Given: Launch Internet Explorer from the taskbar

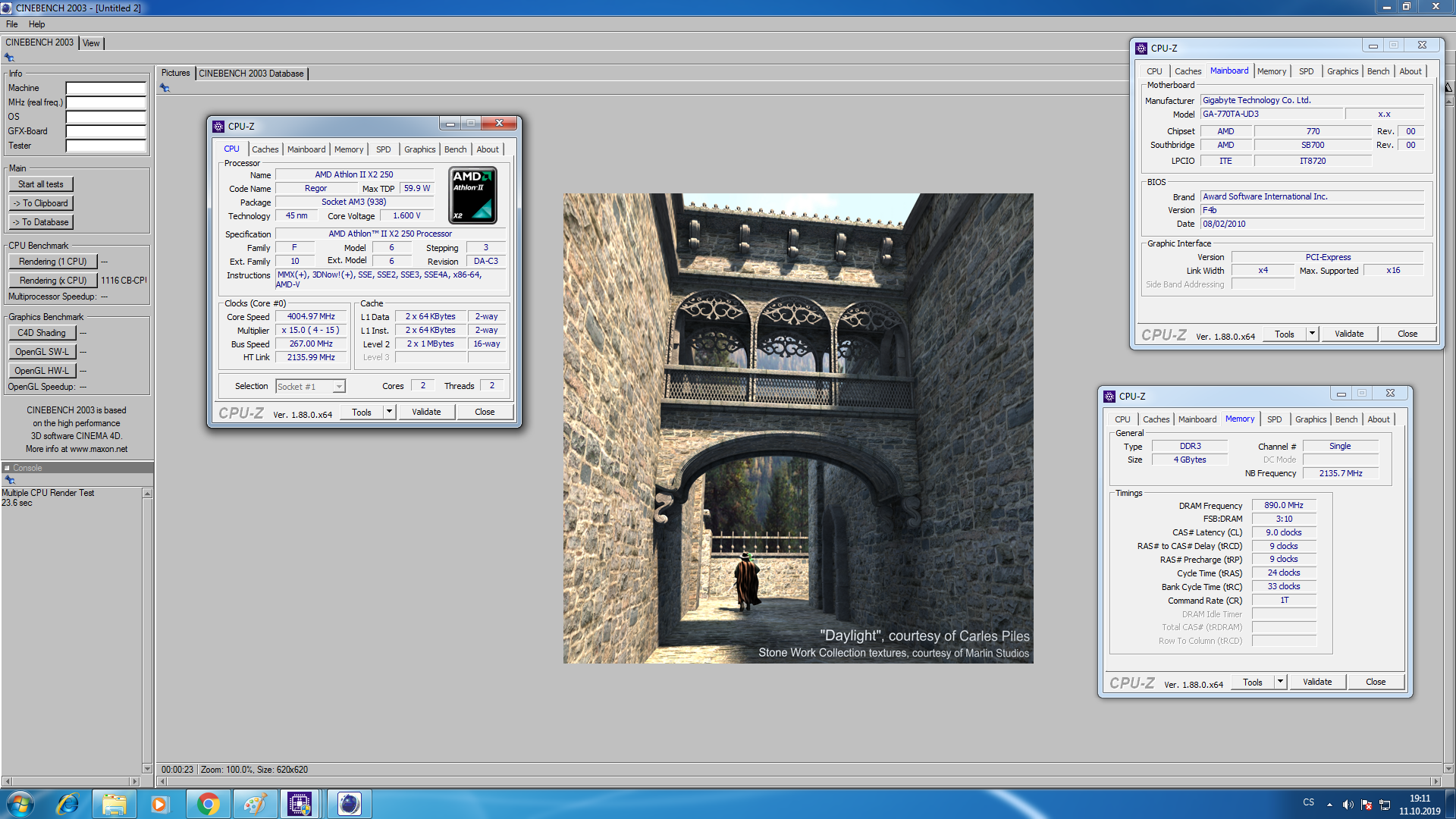Looking at the screenshot, I should (x=67, y=804).
